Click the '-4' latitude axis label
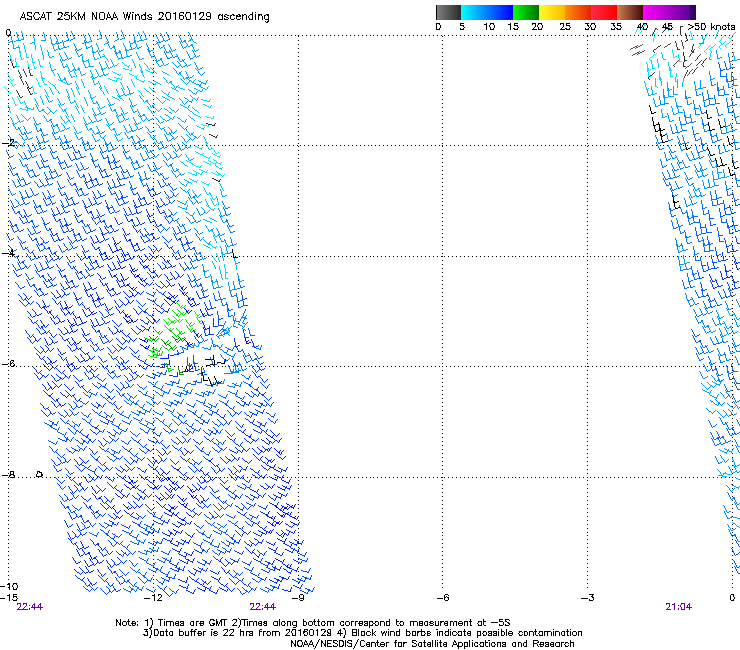740x650 pixels. point(8,253)
